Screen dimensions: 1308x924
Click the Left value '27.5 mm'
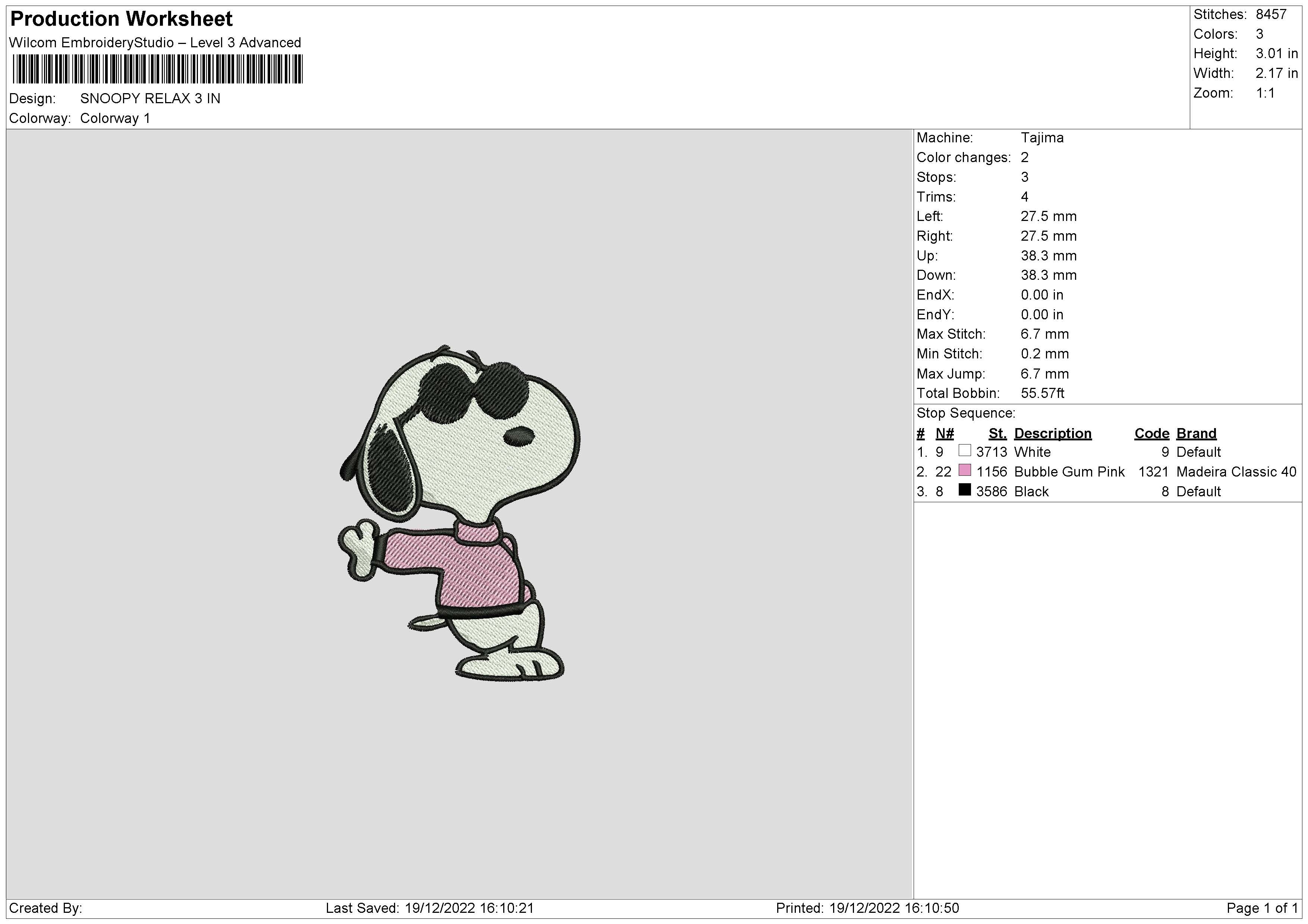(x=1049, y=216)
